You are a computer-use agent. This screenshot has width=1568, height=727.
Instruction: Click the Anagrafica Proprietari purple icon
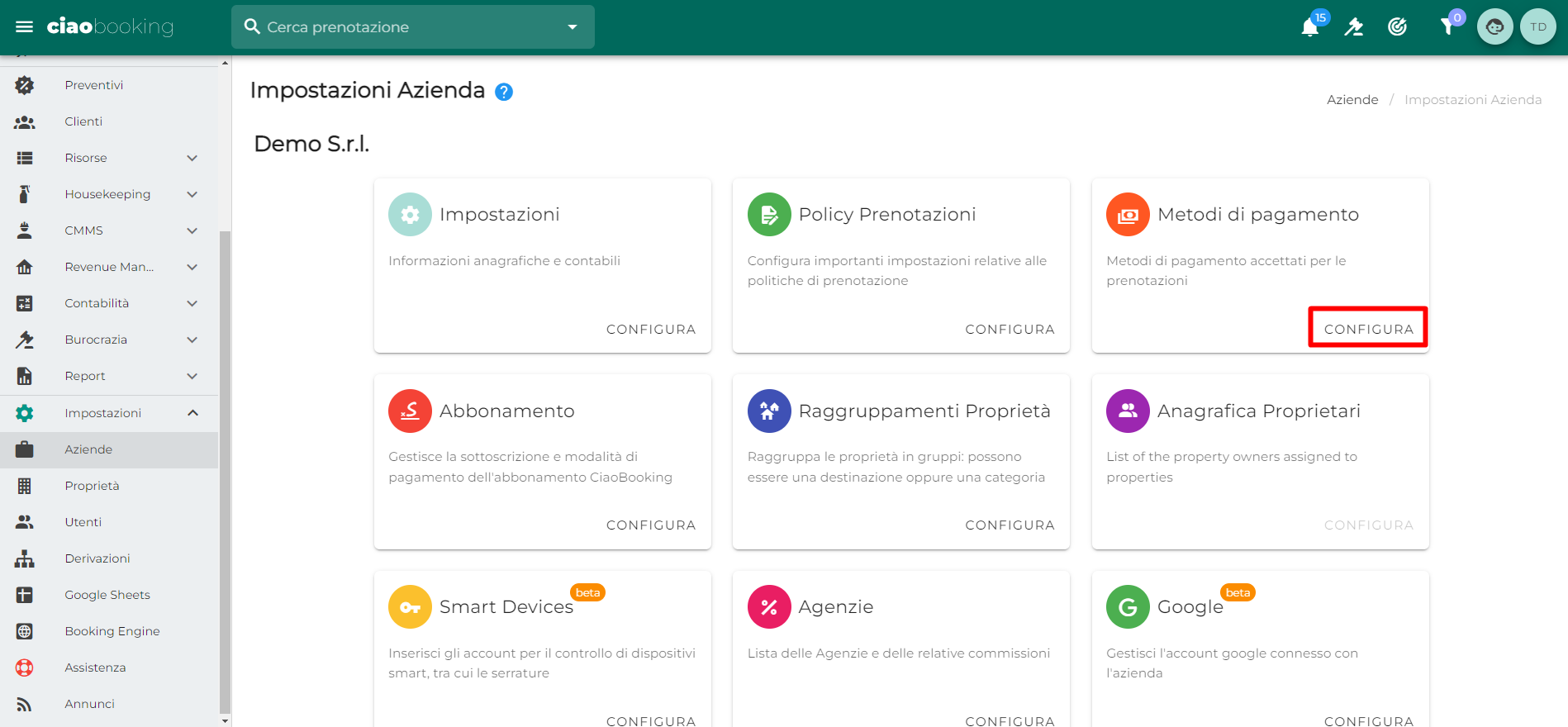click(x=1128, y=411)
